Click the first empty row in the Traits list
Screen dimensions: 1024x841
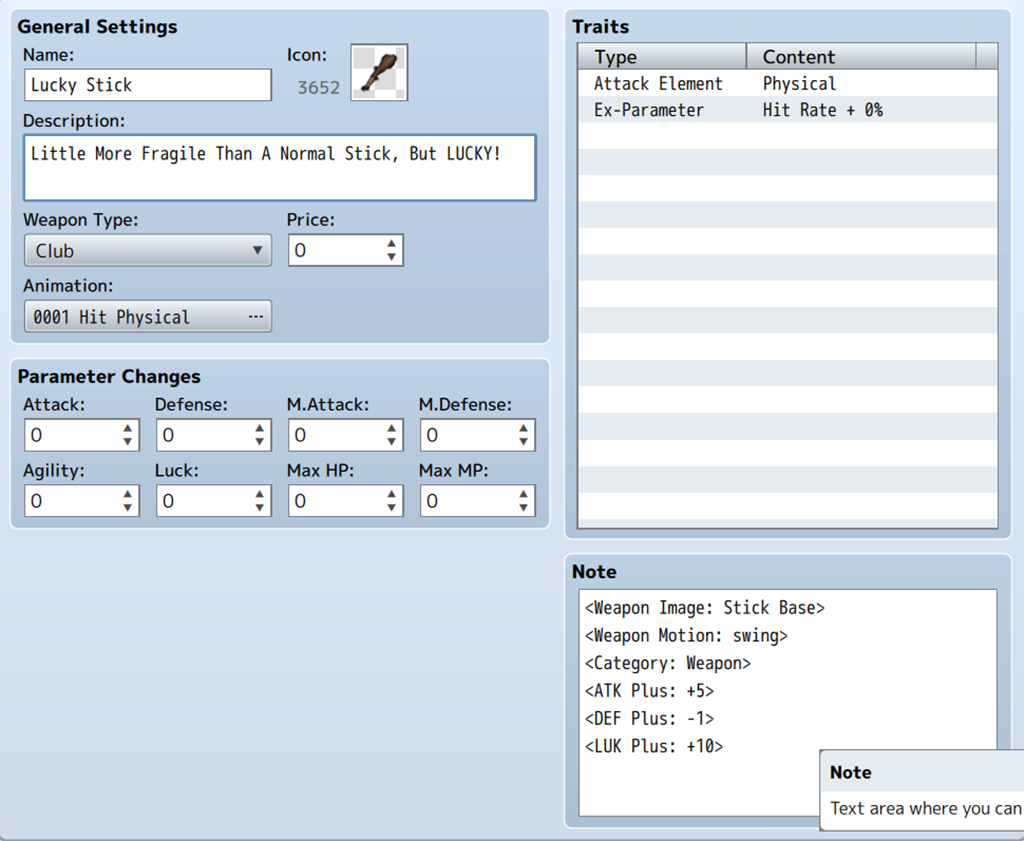[788, 136]
